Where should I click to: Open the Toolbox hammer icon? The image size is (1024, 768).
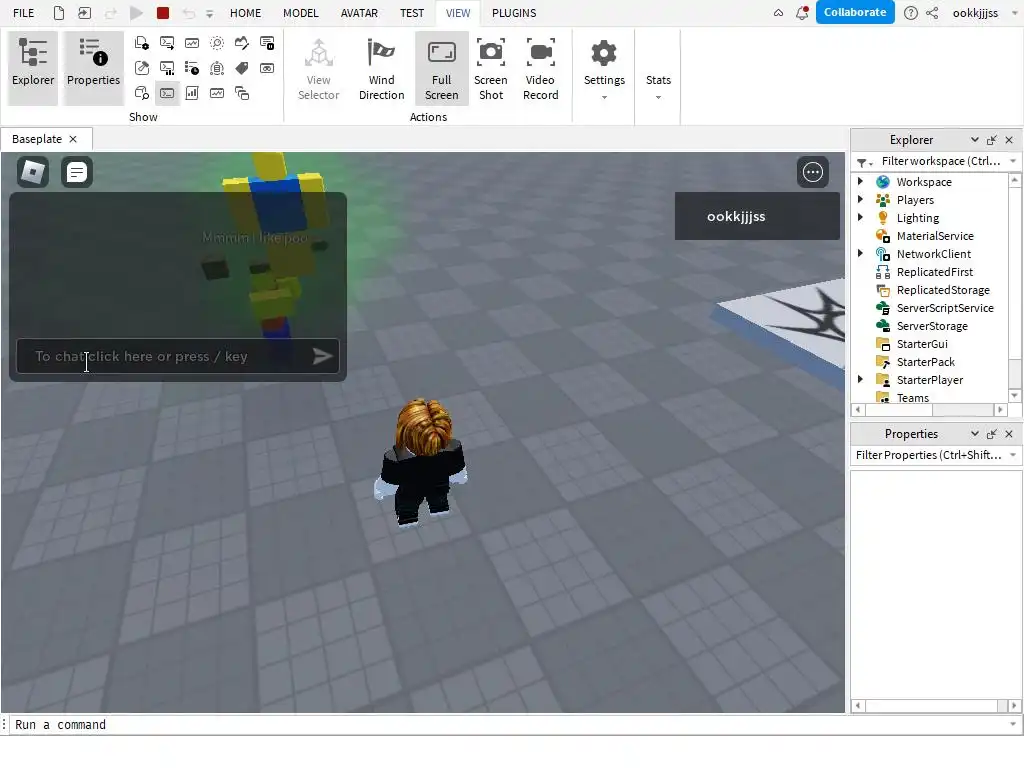pos(141,68)
